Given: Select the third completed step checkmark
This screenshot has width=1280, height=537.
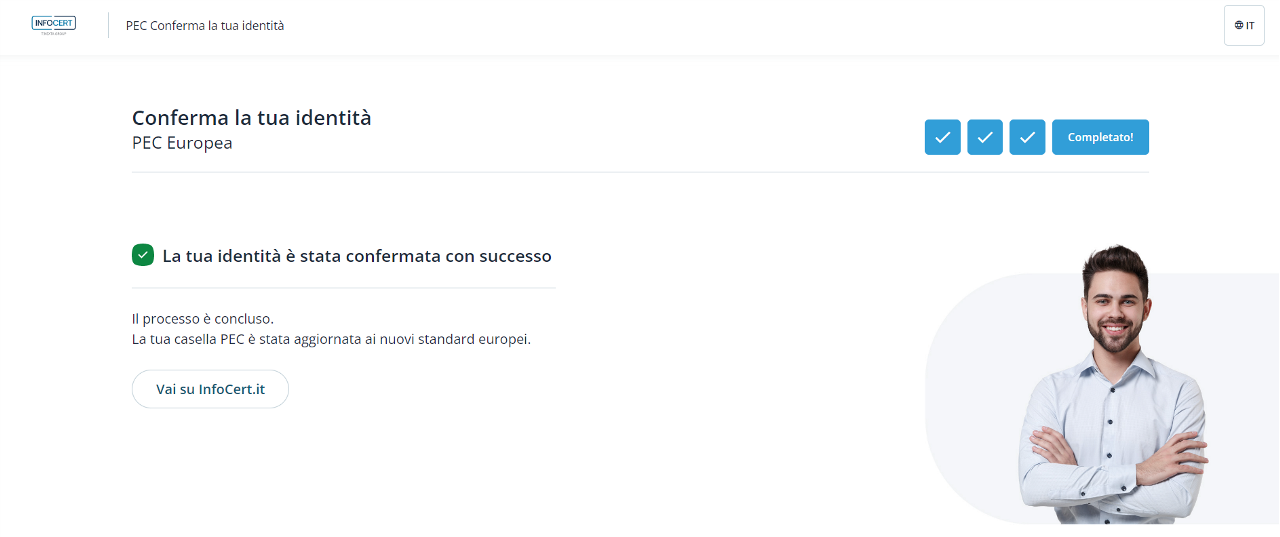Looking at the screenshot, I should coord(1027,137).
